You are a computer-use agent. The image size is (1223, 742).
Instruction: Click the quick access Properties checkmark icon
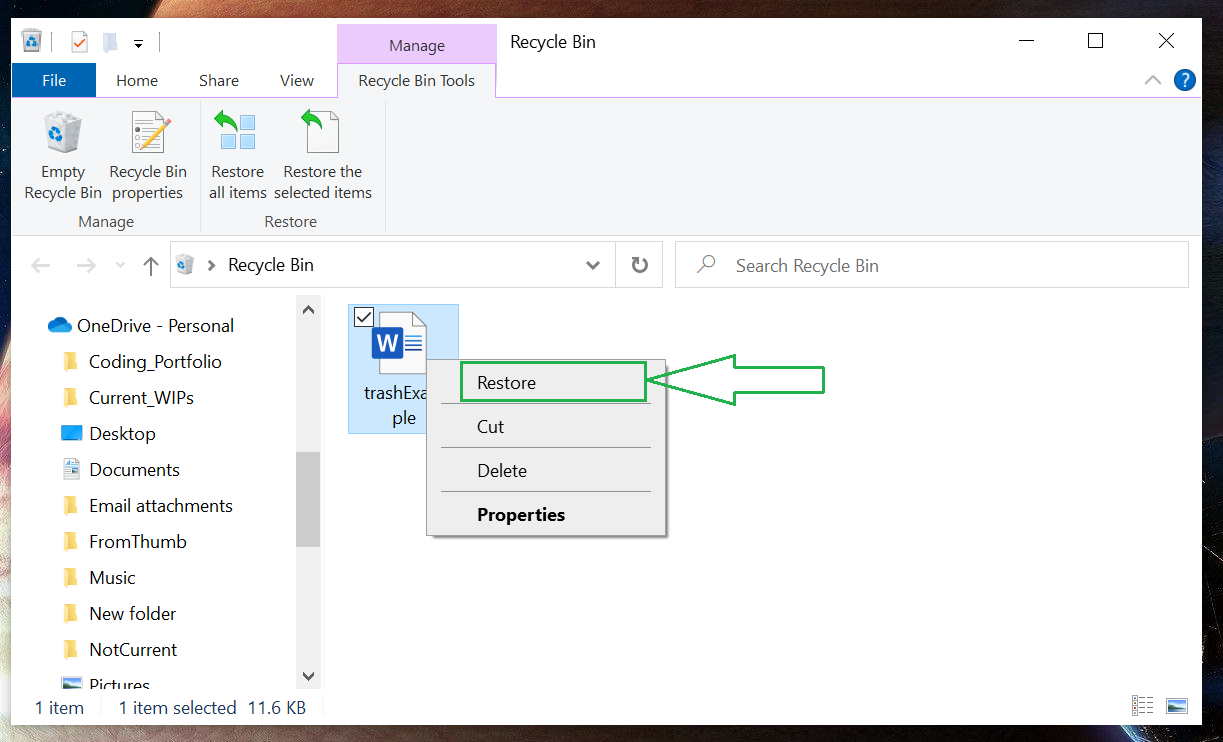click(80, 42)
